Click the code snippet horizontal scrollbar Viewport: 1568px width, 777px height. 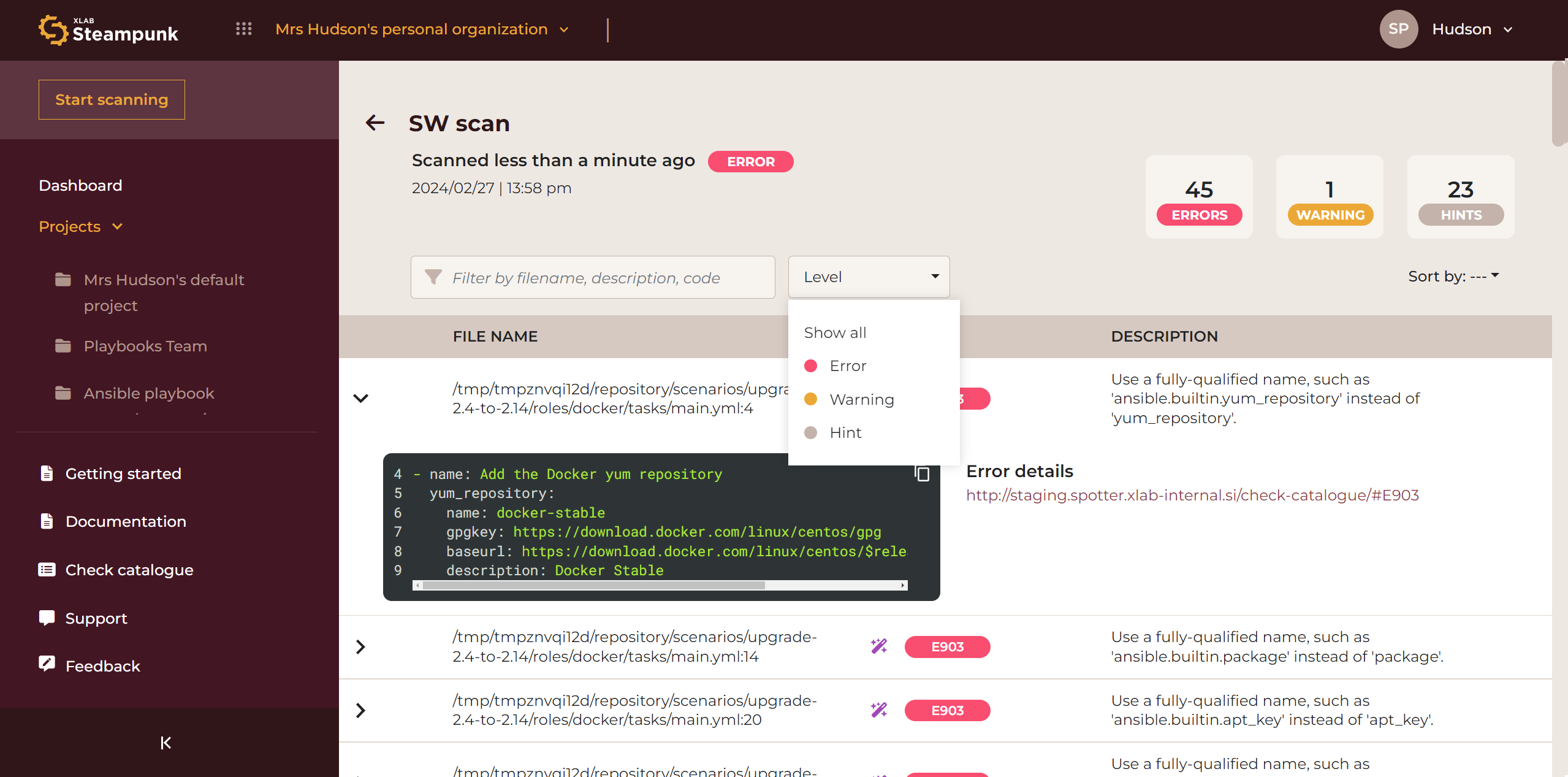tap(593, 585)
